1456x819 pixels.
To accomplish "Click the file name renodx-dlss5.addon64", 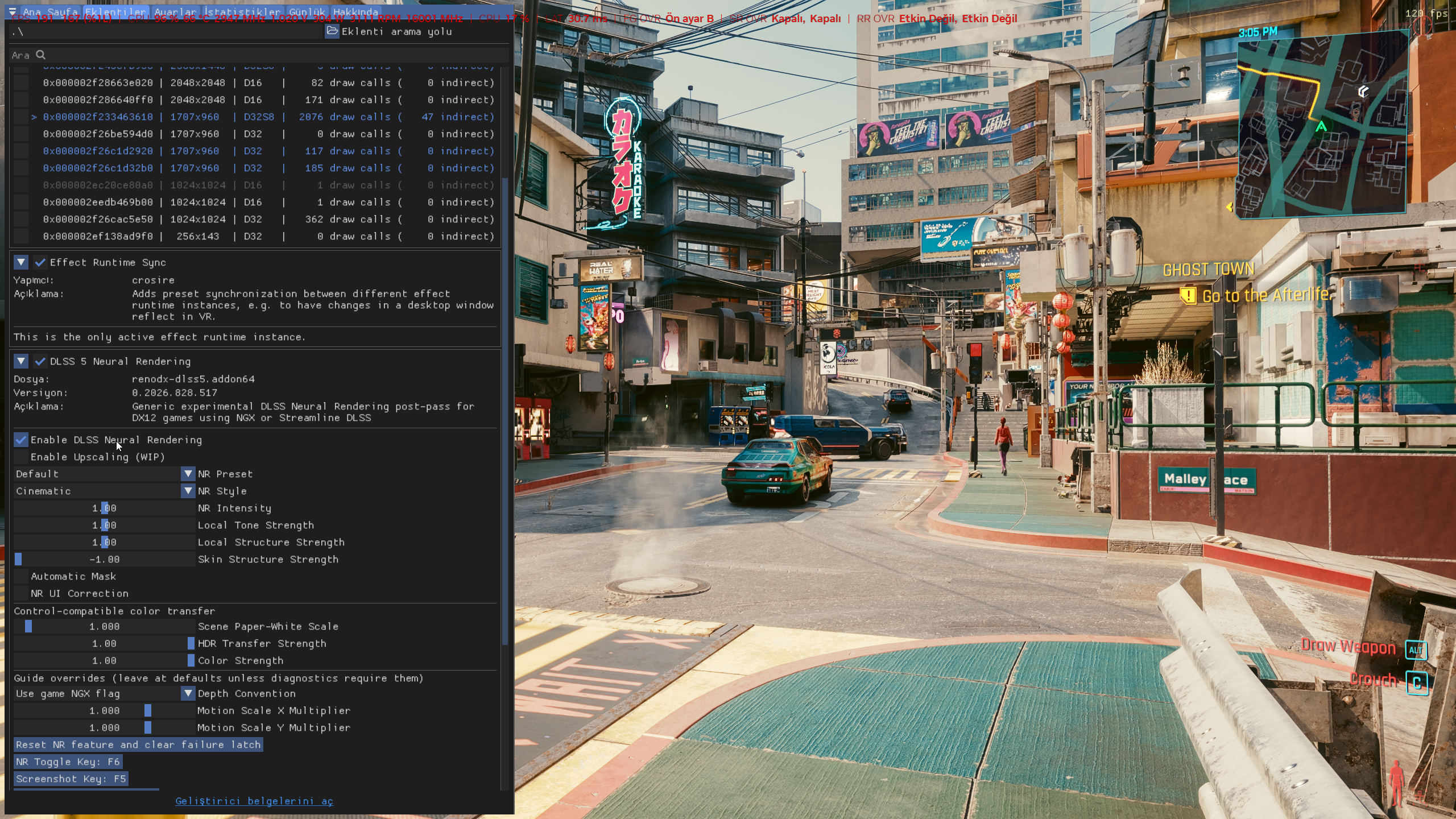I will pyautogui.click(x=193, y=379).
